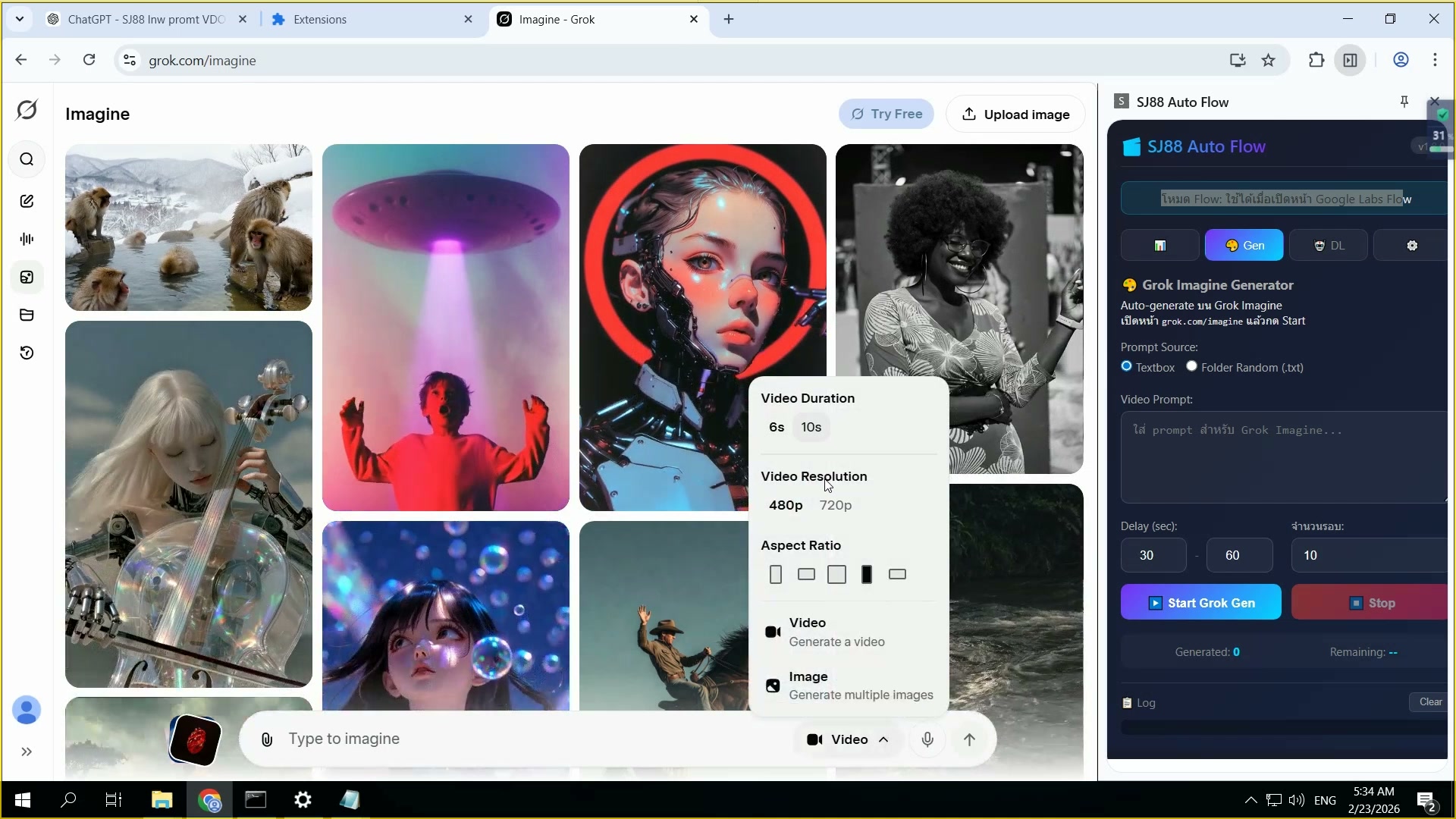Open settings gear tab in SJ88 panel
The width and height of the screenshot is (1456, 819).
[x=1411, y=246]
